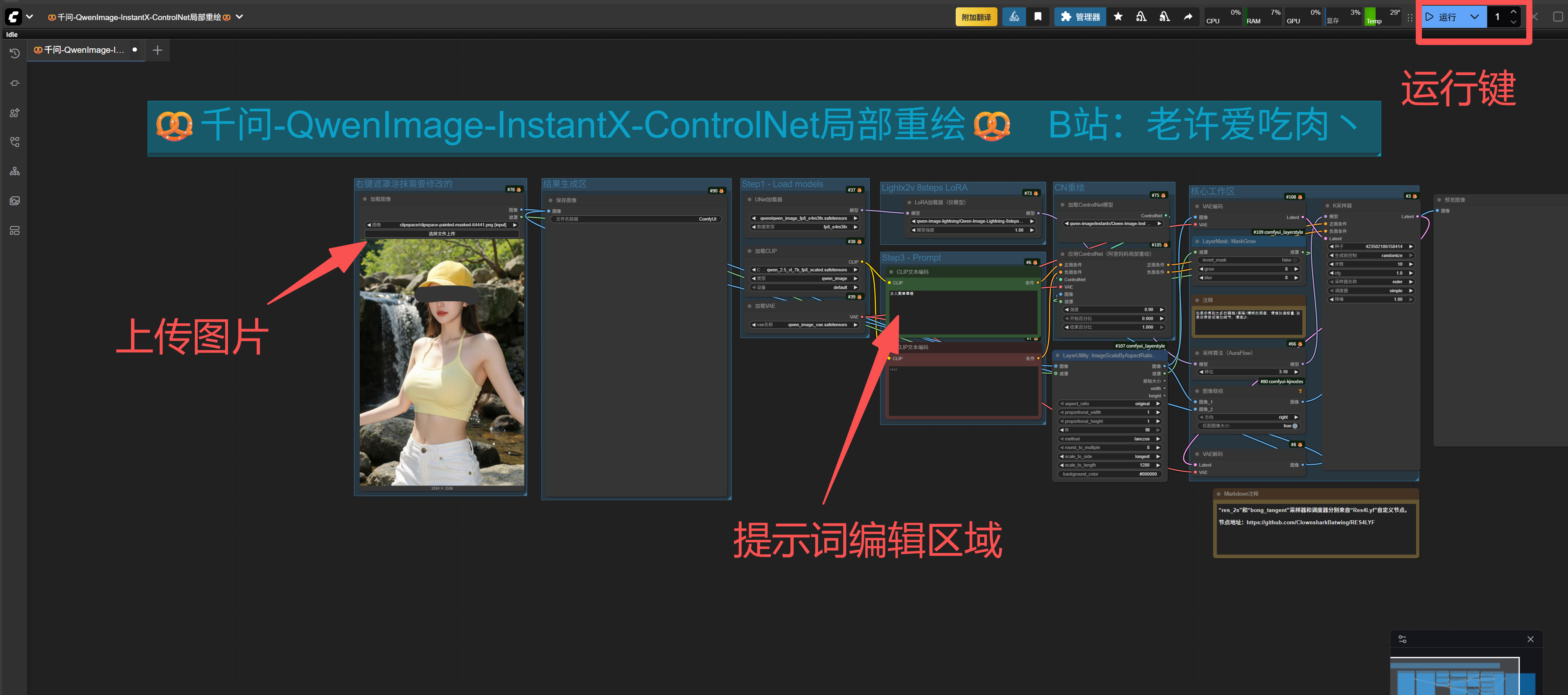Close the minimap panel
Image resolution: width=1568 pixels, height=695 pixels.
click(1530, 639)
